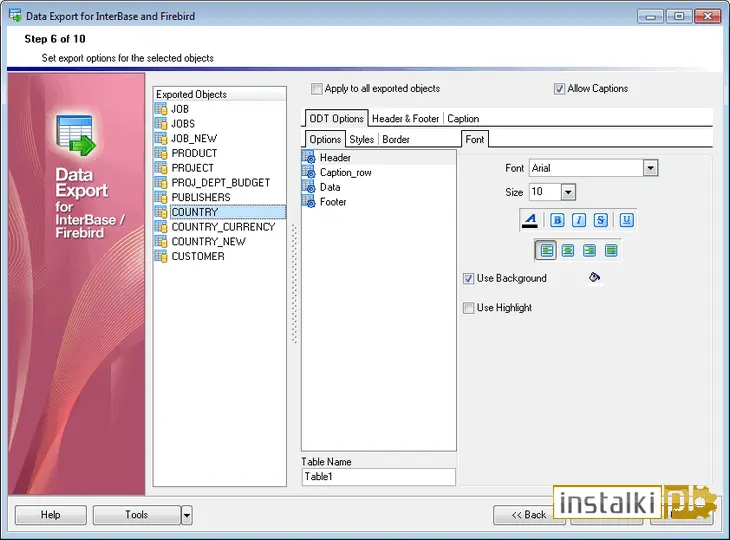Click the COUNTRY table icon
Image resolution: width=730 pixels, height=540 pixels.
click(161, 212)
